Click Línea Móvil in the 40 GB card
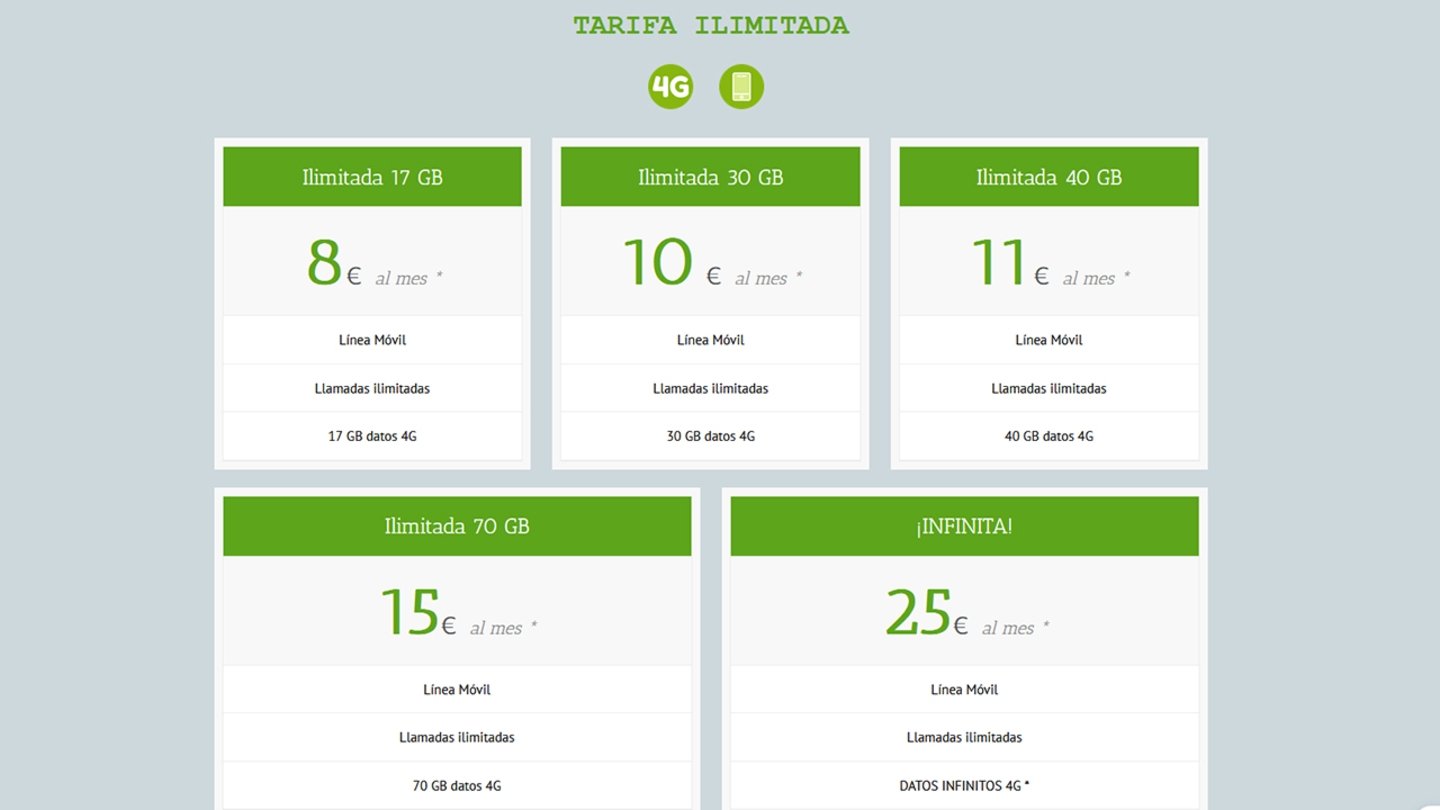The width and height of the screenshot is (1440, 810). point(1049,340)
